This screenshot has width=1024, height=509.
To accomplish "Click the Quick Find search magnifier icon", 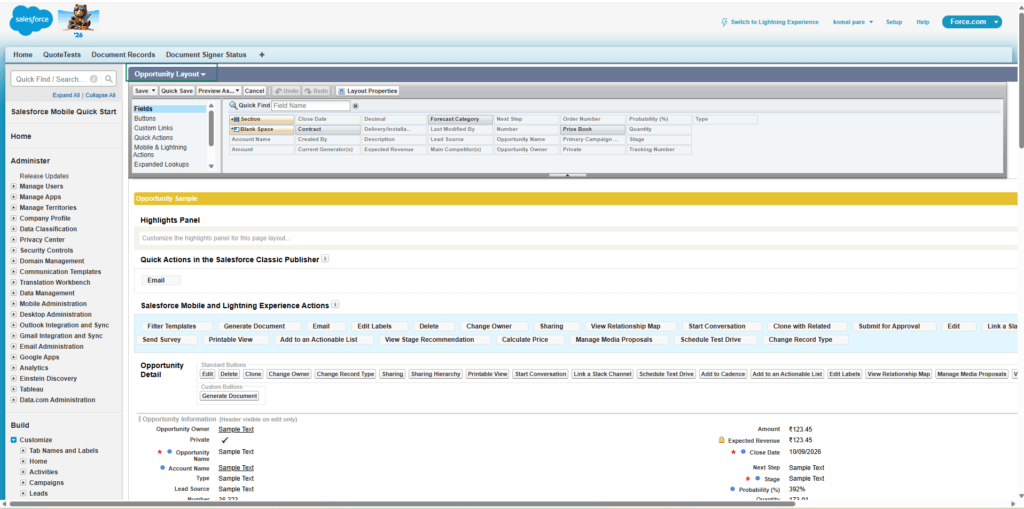I will pyautogui.click(x=109, y=78).
